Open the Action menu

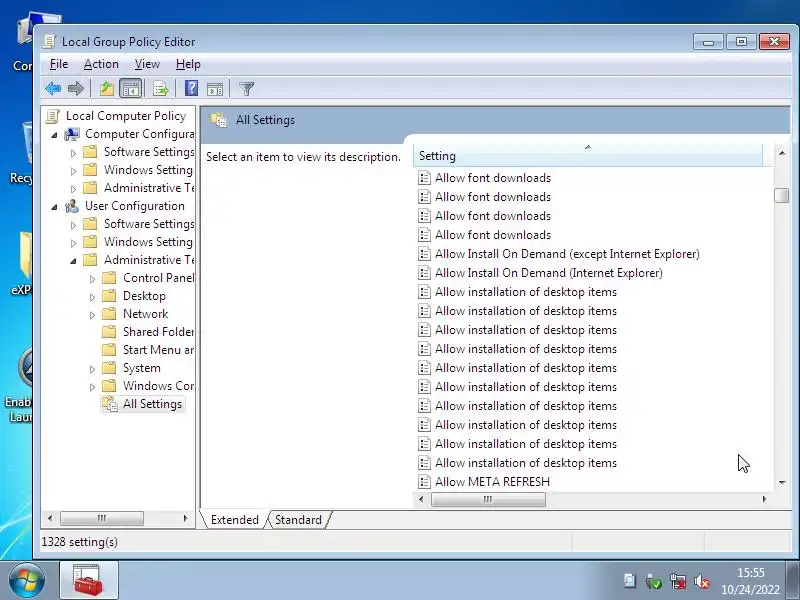click(101, 64)
